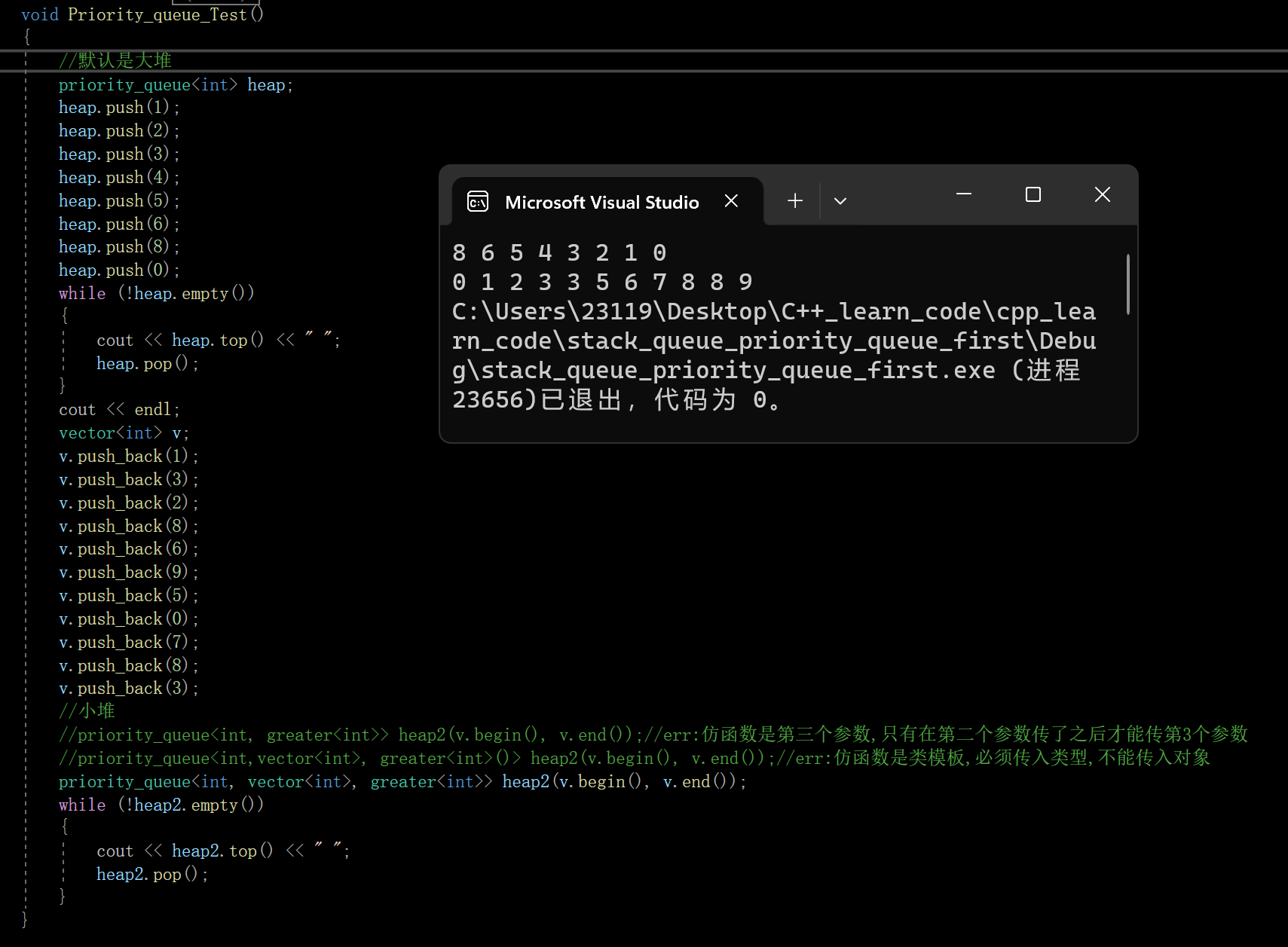This screenshot has height=947, width=1288.
Task: Click the line 'heap.push(5);'
Action: [x=119, y=201]
